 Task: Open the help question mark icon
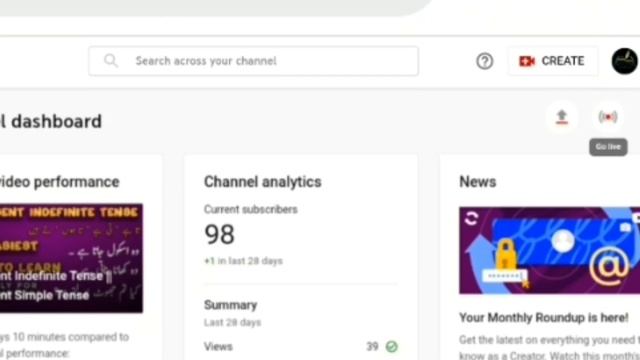pyautogui.click(x=484, y=61)
